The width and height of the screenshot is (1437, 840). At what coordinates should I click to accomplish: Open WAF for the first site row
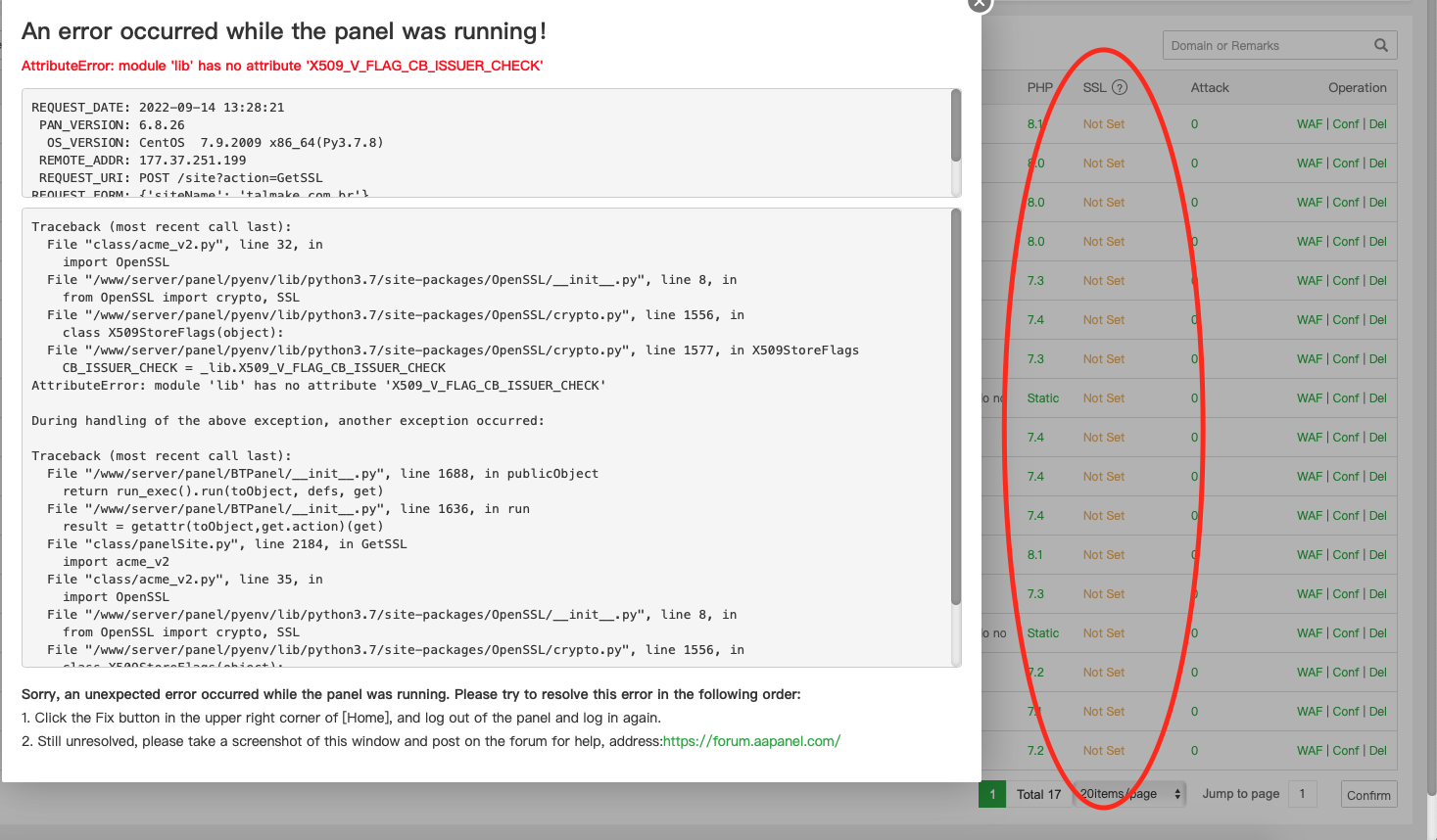point(1310,124)
